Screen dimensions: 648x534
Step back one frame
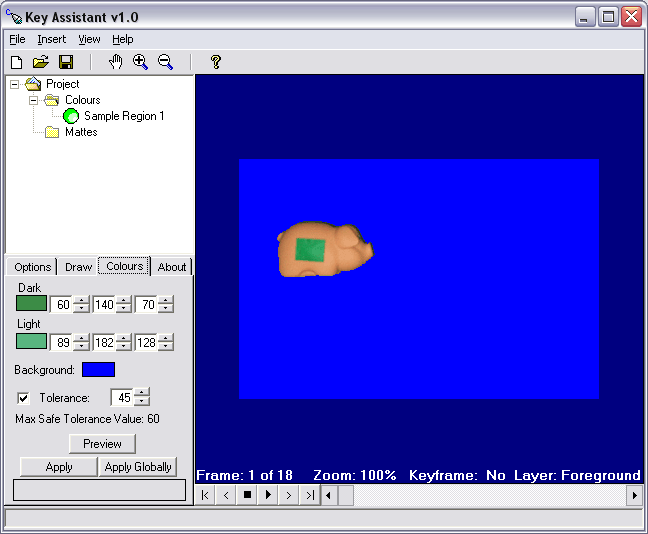[226, 495]
